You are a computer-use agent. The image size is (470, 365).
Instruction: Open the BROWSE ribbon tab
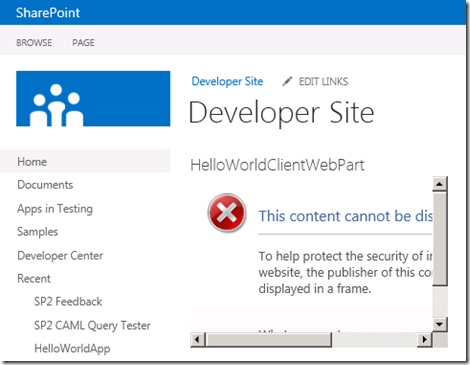[34, 43]
